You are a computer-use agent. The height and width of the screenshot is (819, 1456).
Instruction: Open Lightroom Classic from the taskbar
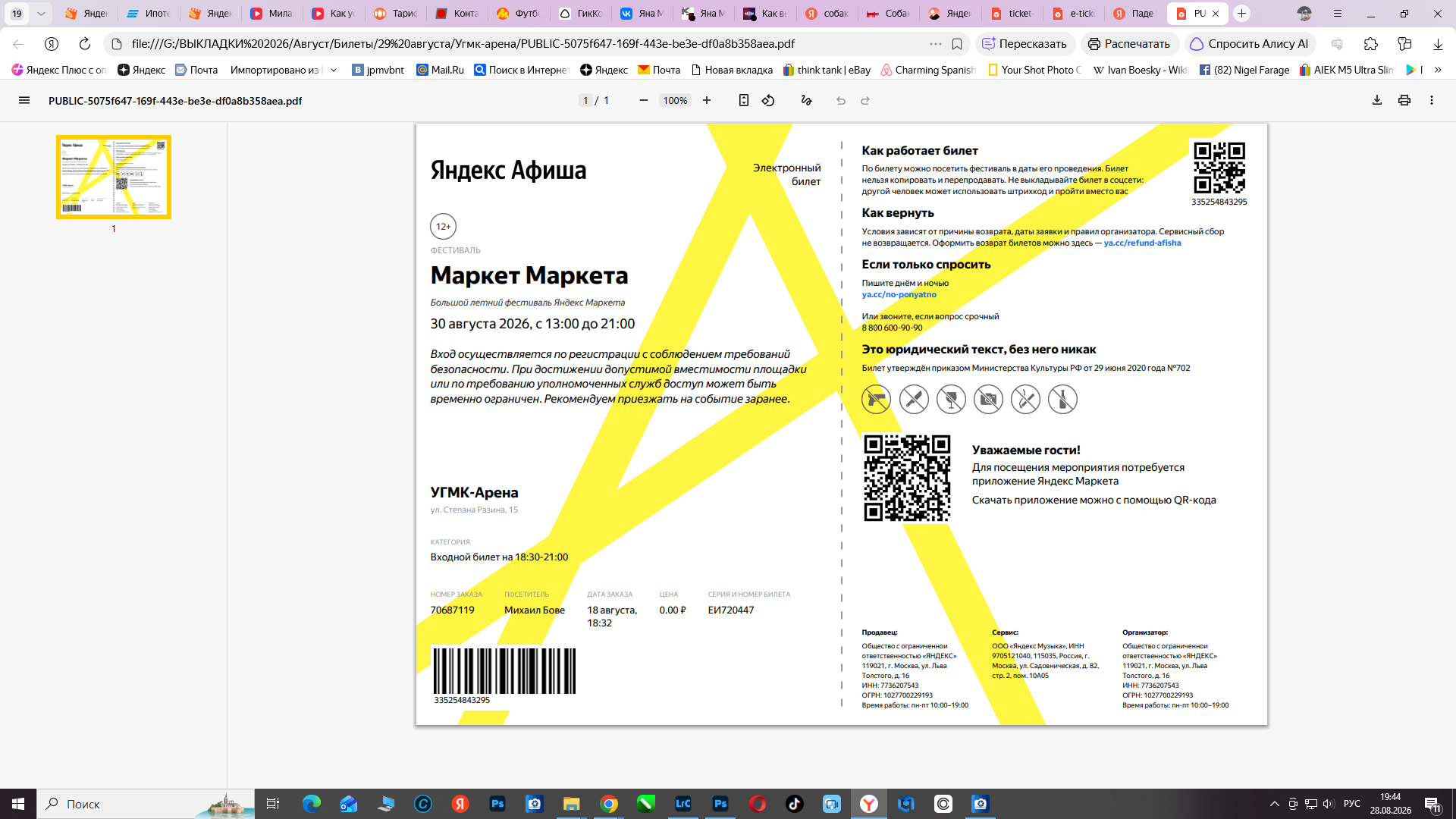683,804
